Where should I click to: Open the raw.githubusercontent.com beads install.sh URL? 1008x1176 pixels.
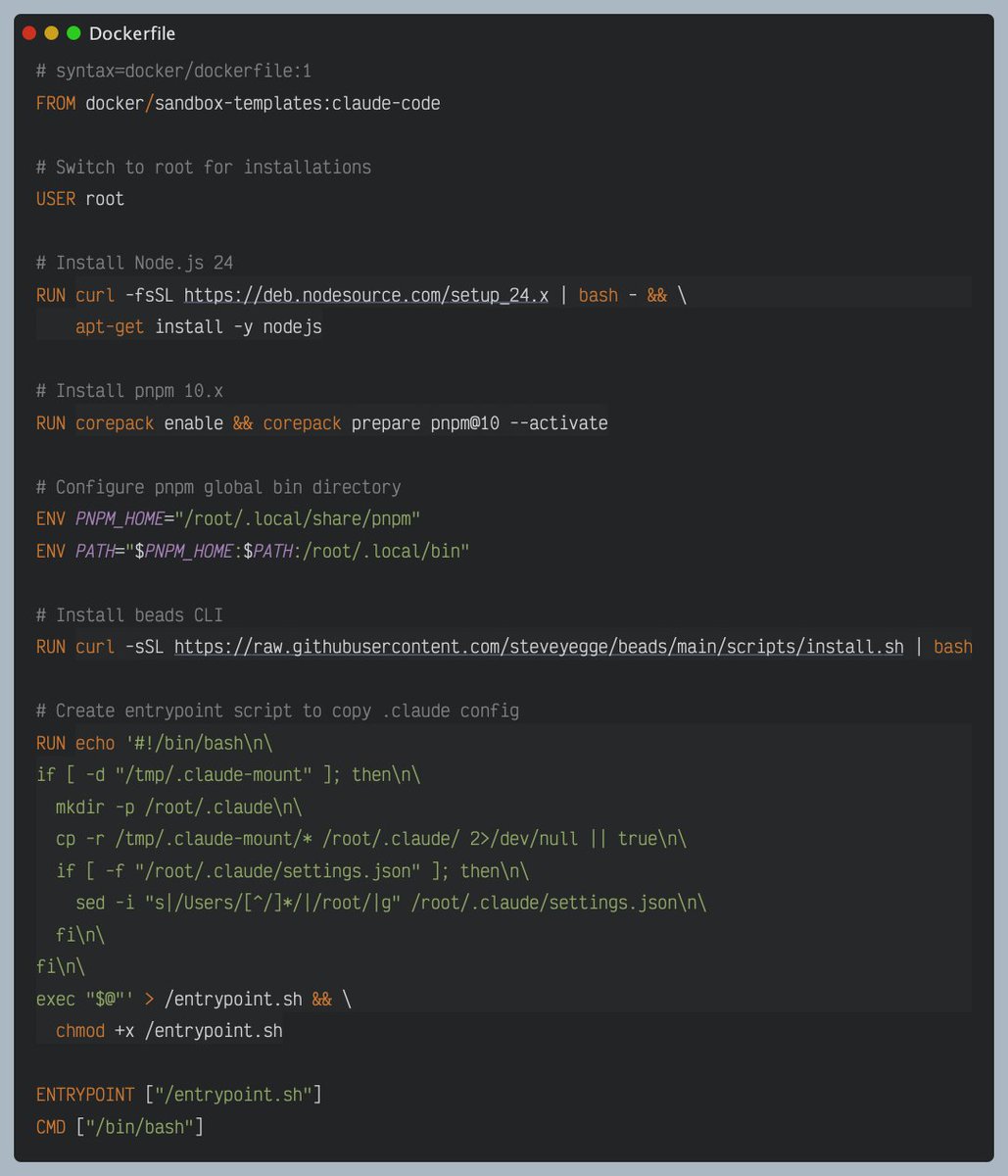point(539,647)
